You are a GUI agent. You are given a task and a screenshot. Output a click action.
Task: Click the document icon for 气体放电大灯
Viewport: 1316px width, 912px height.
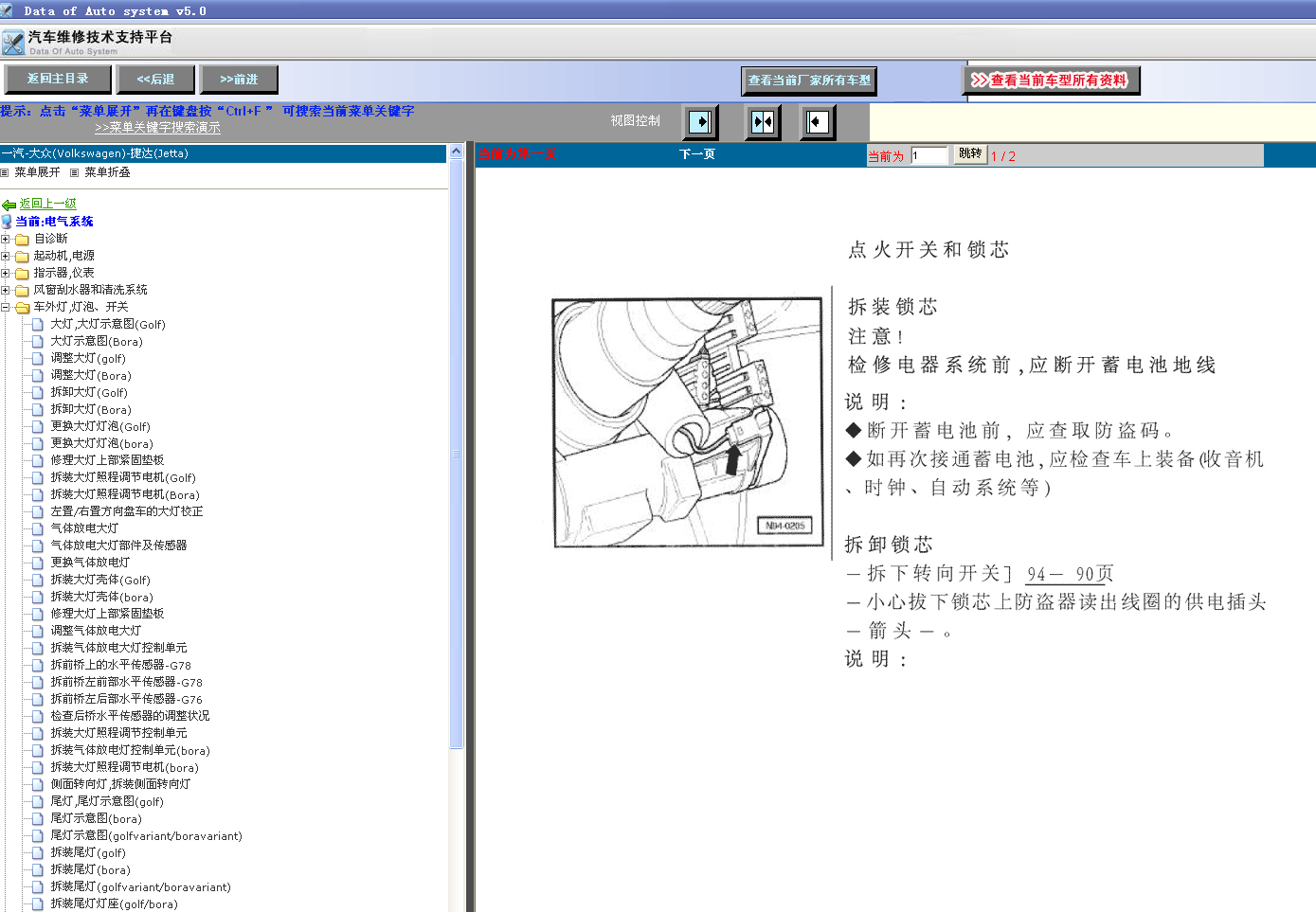[x=38, y=528]
